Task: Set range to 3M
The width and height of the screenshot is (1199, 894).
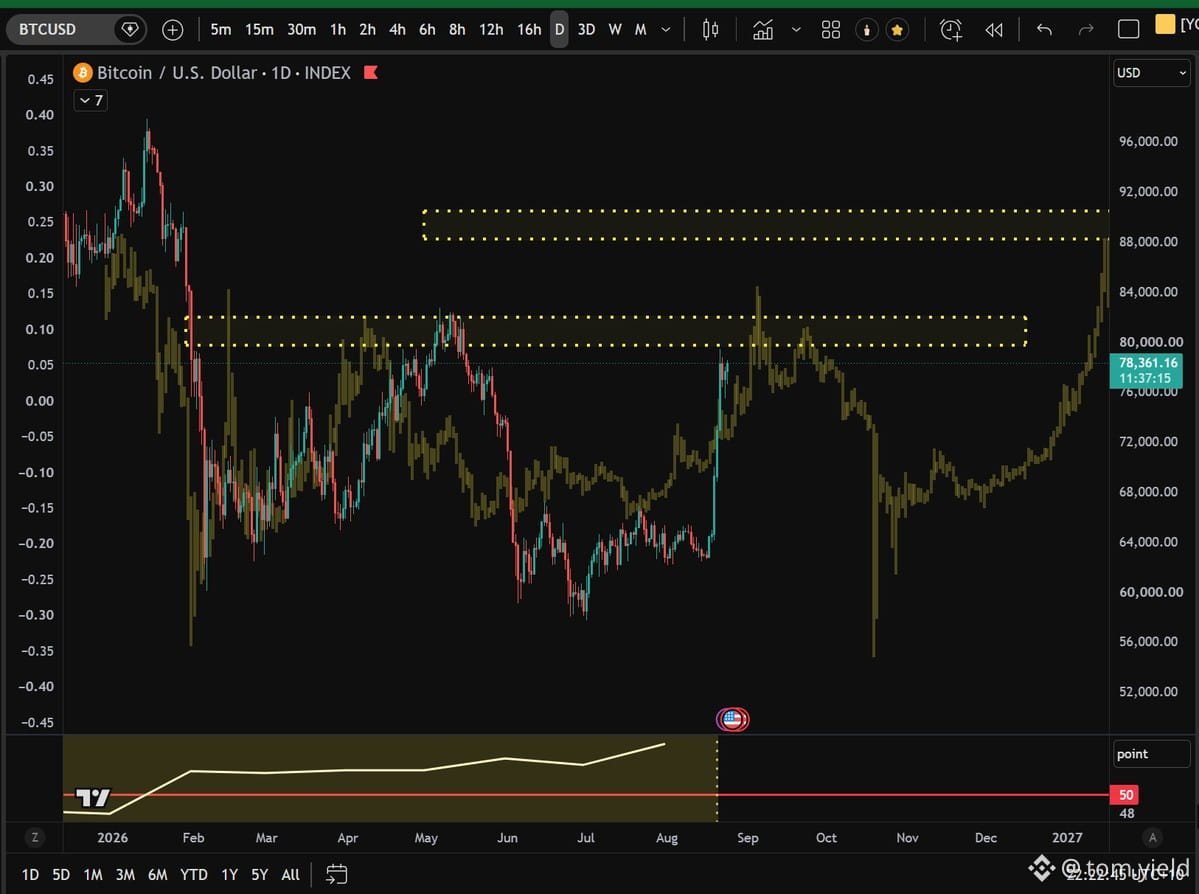Action: point(125,874)
